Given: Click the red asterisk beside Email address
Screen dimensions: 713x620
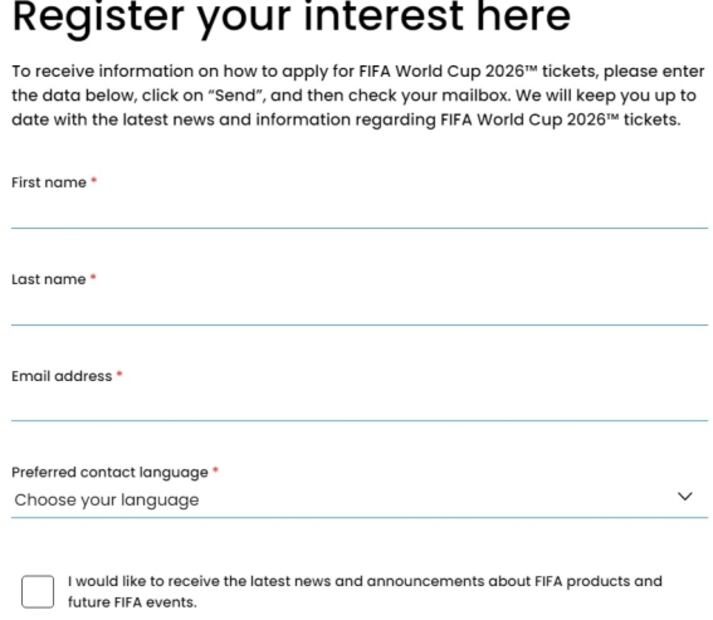Looking at the screenshot, I should pyautogui.click(x=120, y=375).
